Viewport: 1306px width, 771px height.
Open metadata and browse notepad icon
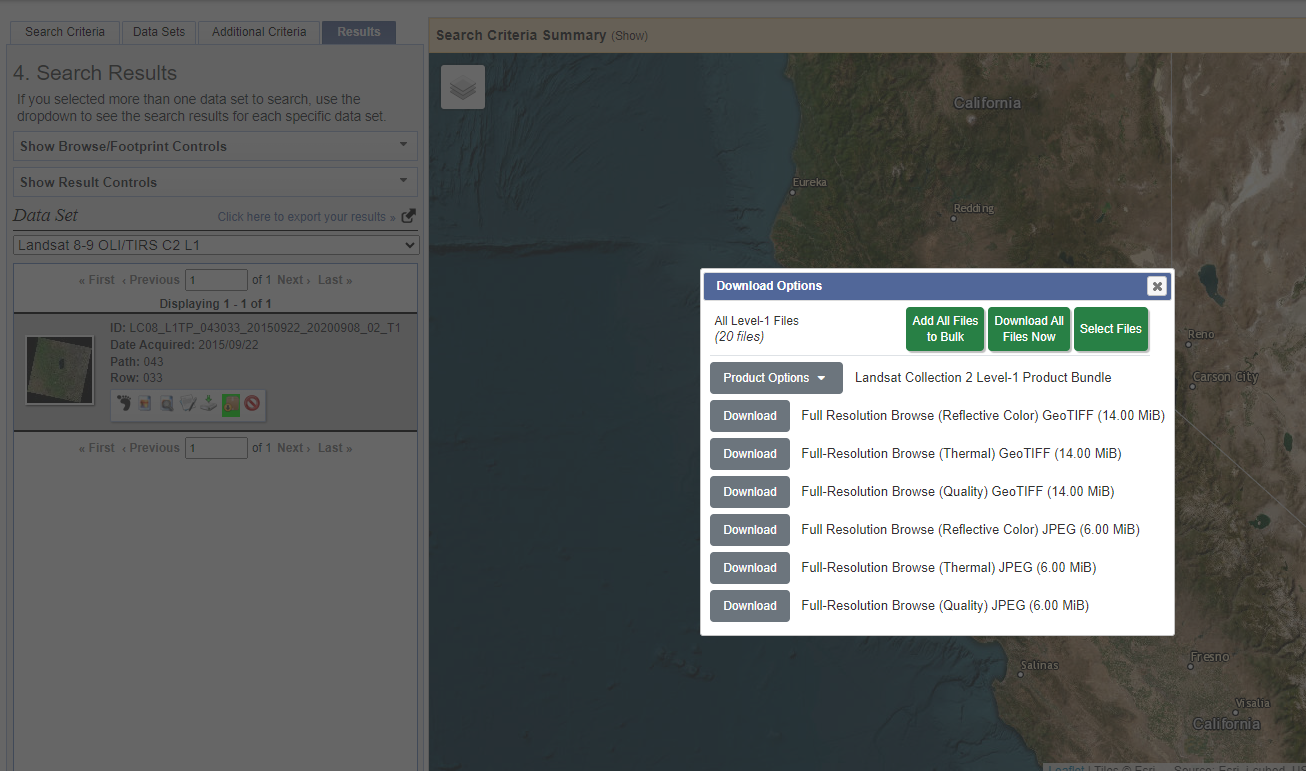pos(188,403)
